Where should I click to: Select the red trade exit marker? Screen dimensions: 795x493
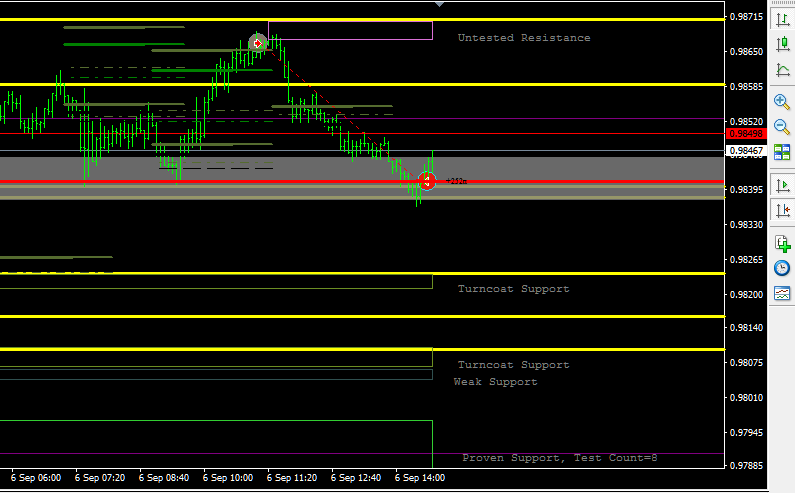[427, 181]
